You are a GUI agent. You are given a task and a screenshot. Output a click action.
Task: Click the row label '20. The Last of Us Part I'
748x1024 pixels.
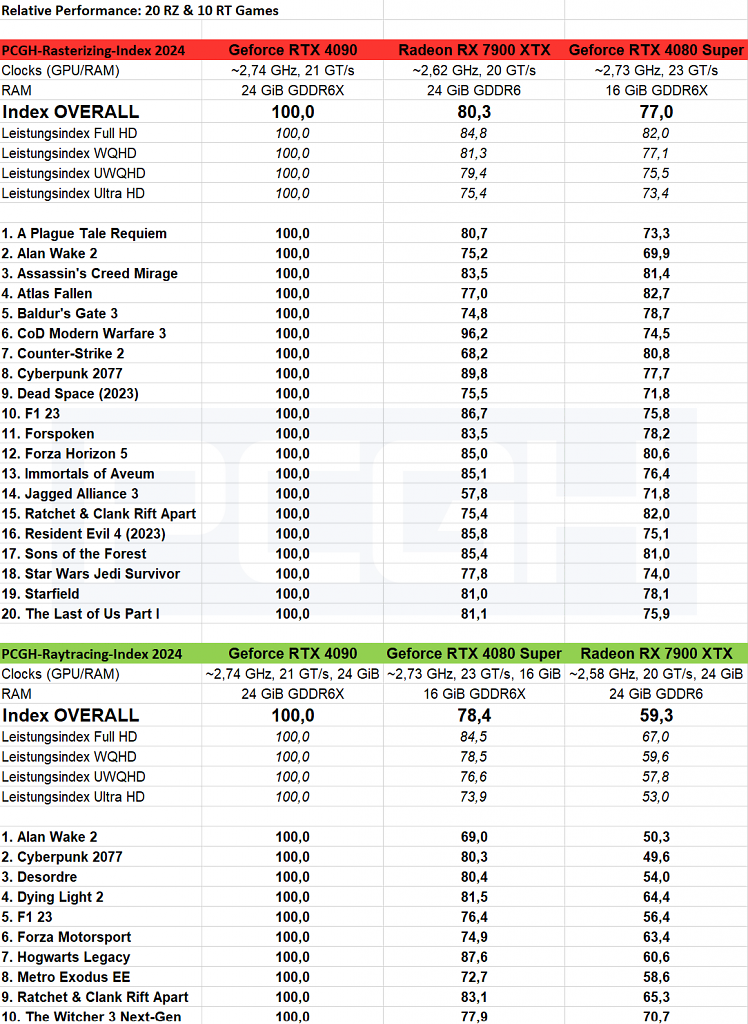[80, 614]
